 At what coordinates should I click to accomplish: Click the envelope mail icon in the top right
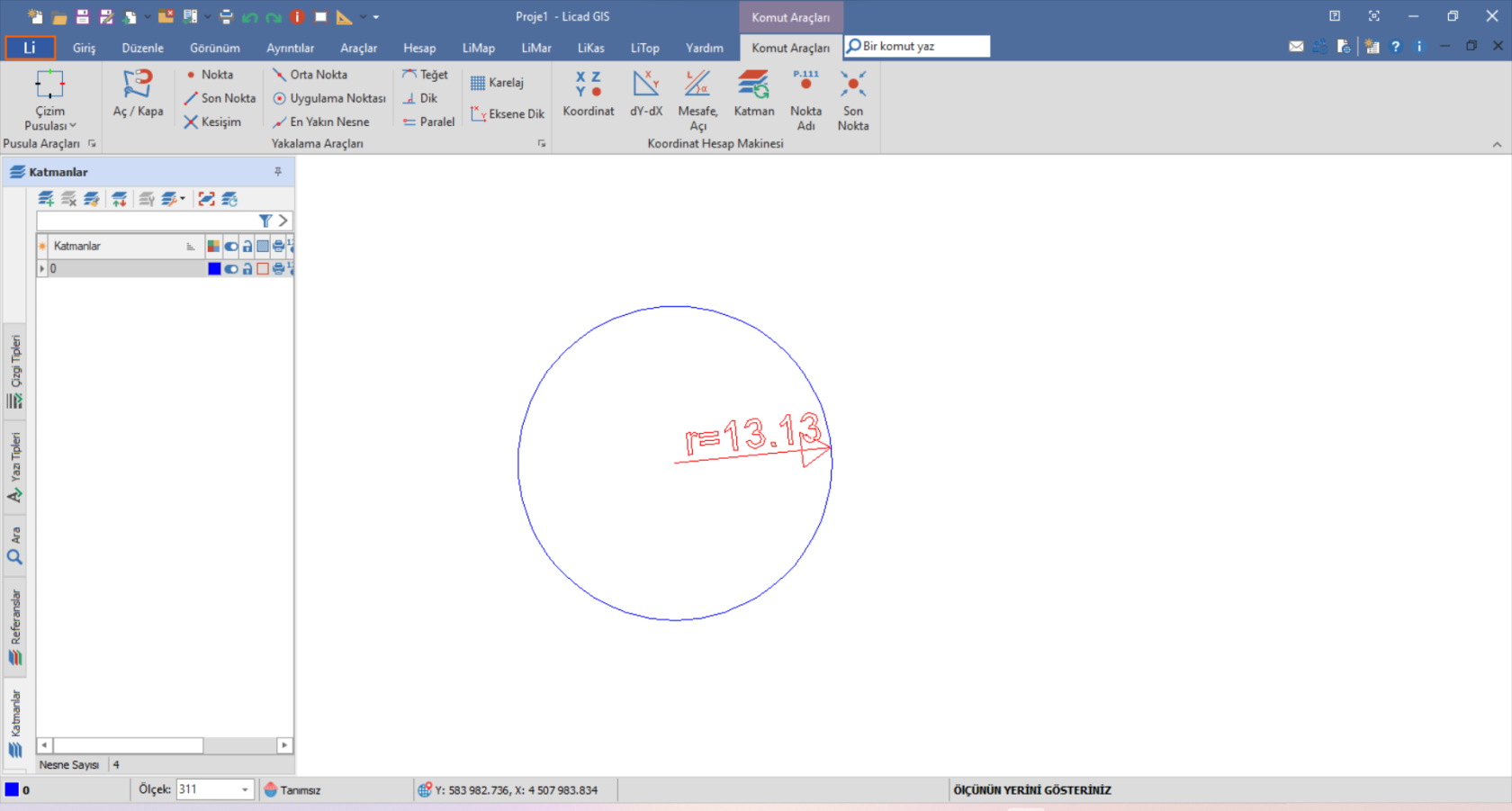tap(1296, 47)
